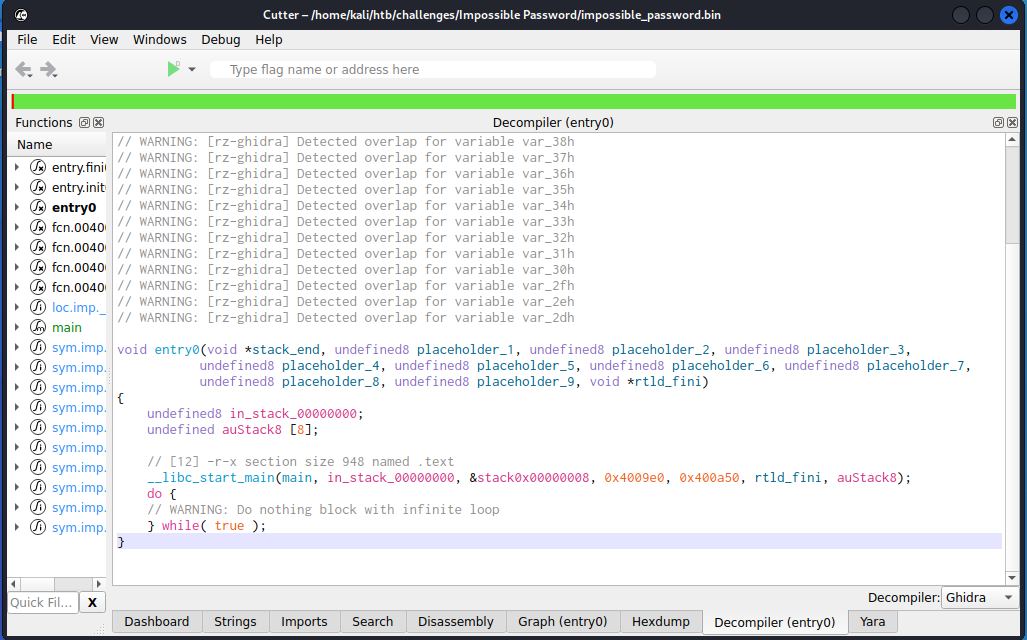1027x640 pixels.
Task: Close the Functions panel
Action: coord(98,122)
